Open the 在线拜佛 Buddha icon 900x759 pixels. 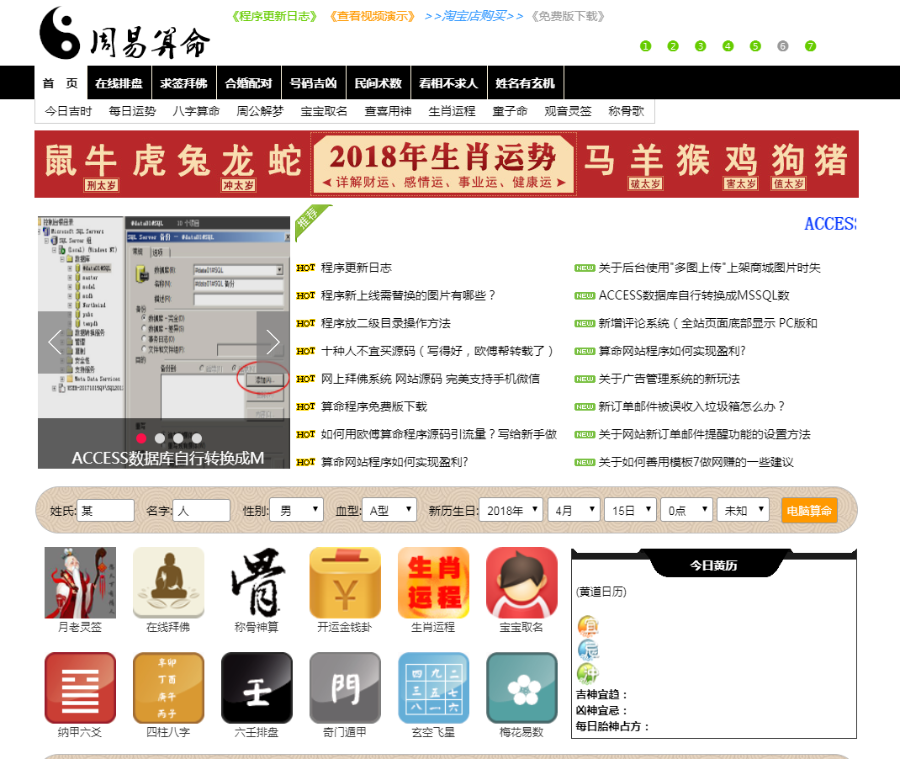coord(168,582)
